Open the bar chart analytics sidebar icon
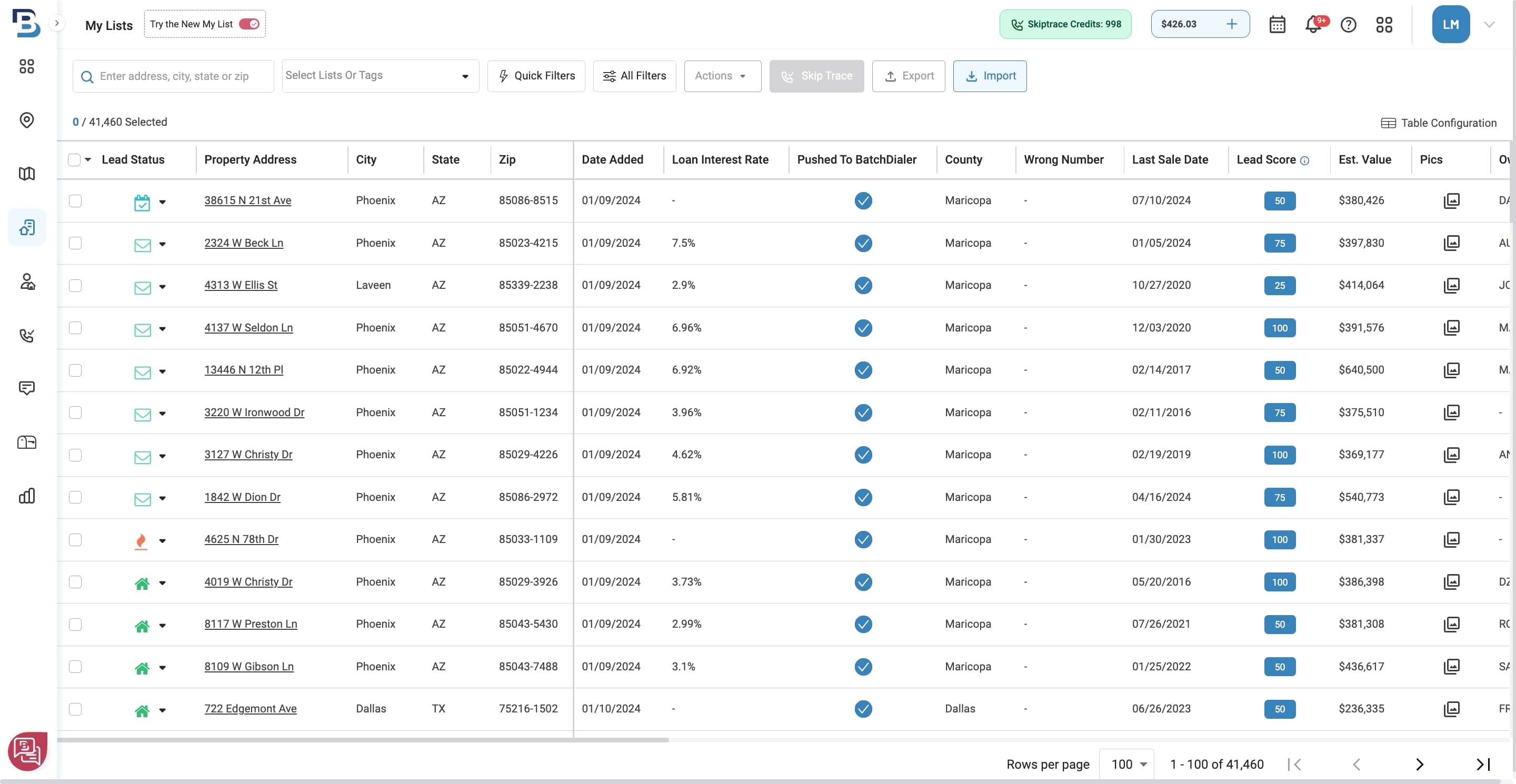 [26, 496]
